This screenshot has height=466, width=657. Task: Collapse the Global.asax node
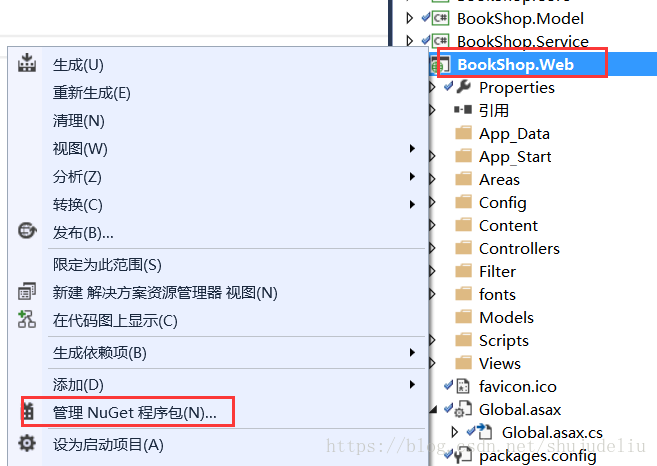(x=433, y=409)
